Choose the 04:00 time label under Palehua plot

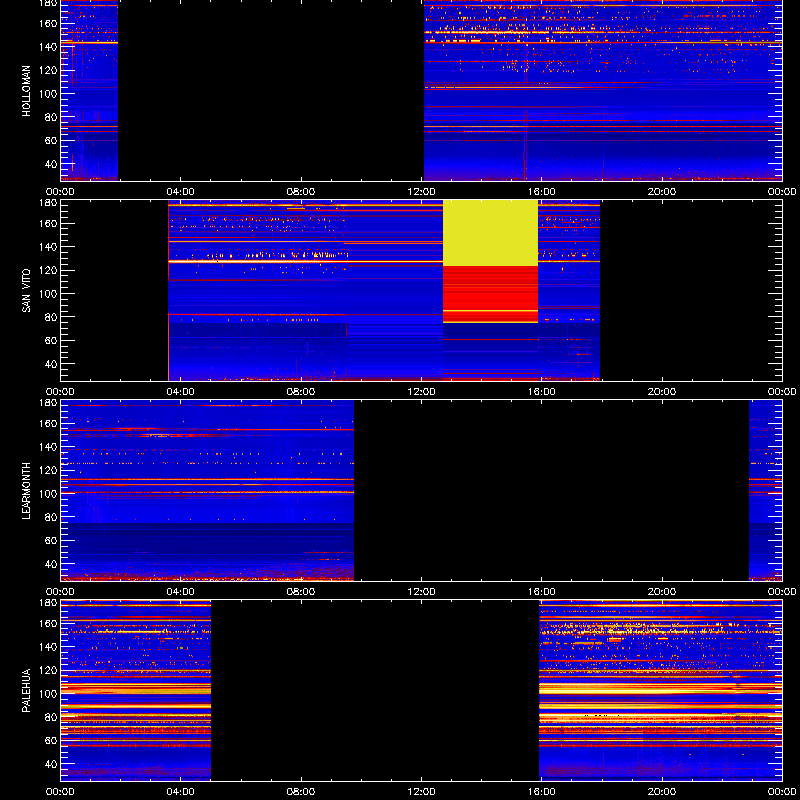point(181,792)
